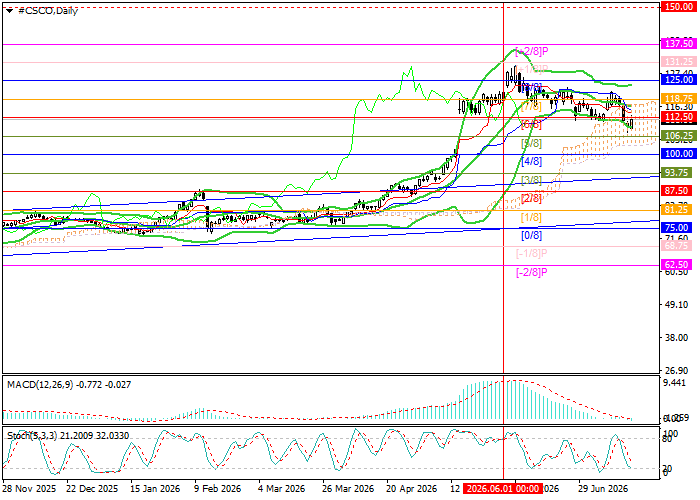Click the 4 Mar 2026 date label

coord(281,489)
